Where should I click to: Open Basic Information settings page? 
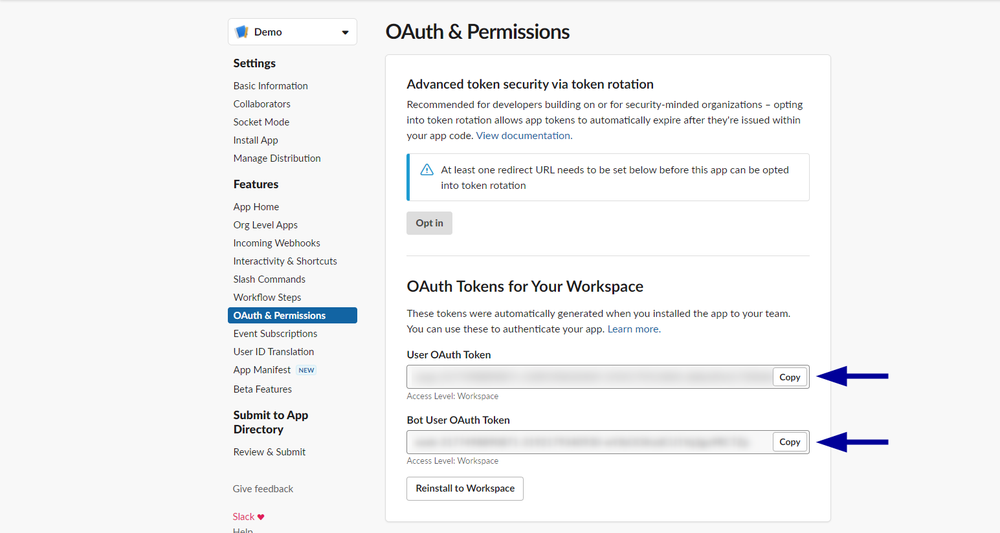(x=270, y=86)
